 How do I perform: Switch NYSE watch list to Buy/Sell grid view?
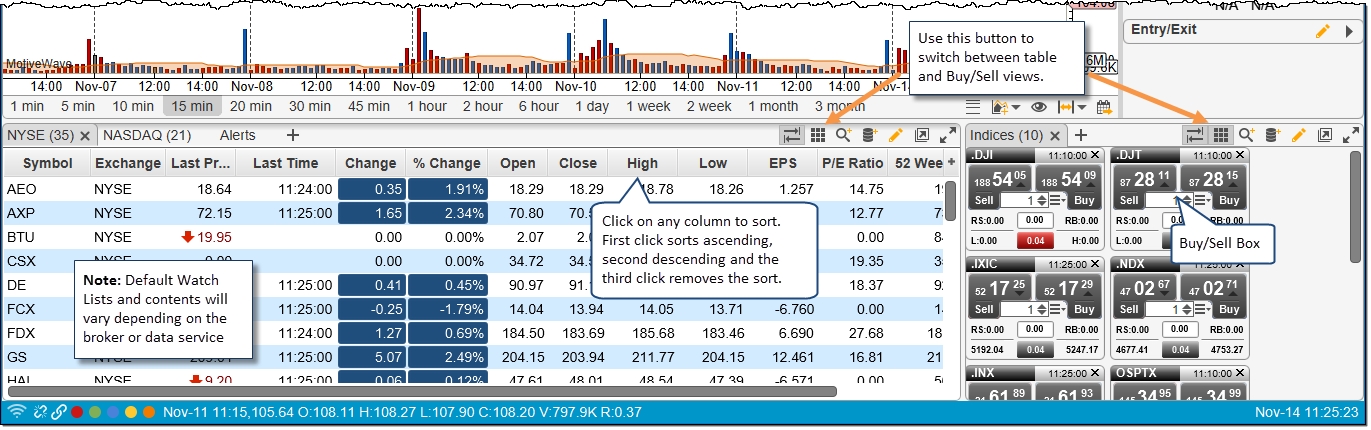point(817,135)
